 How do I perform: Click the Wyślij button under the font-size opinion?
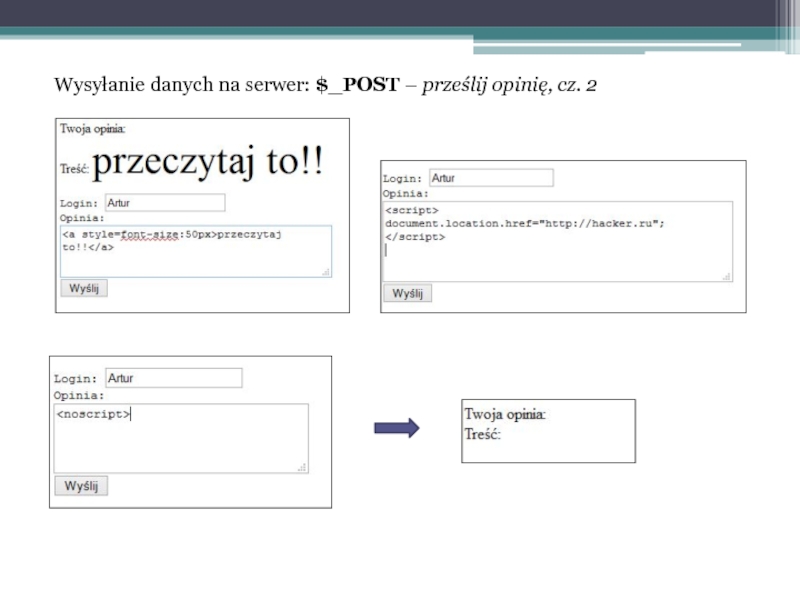pos(84,288)
